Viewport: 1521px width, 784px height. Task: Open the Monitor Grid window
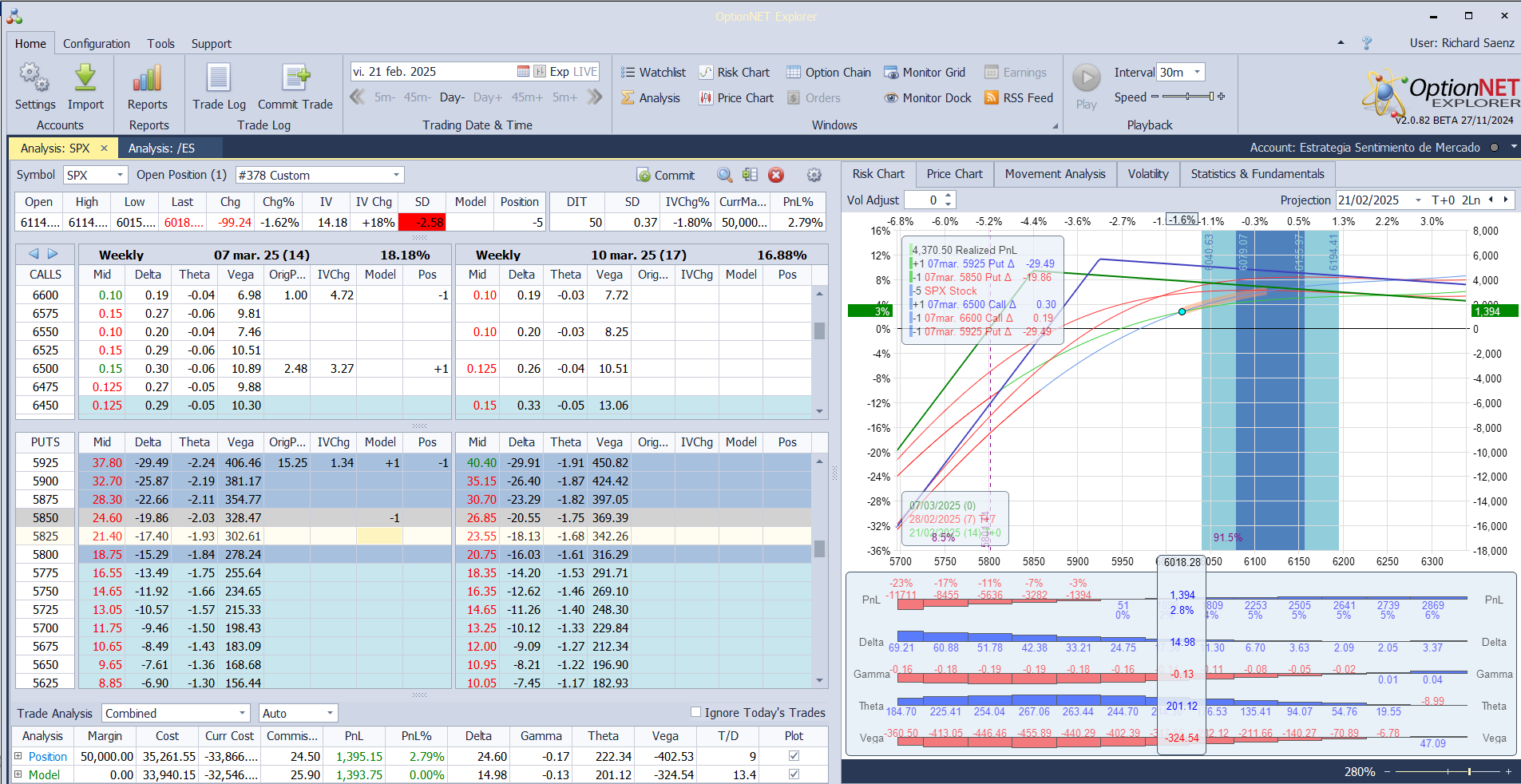925,73
